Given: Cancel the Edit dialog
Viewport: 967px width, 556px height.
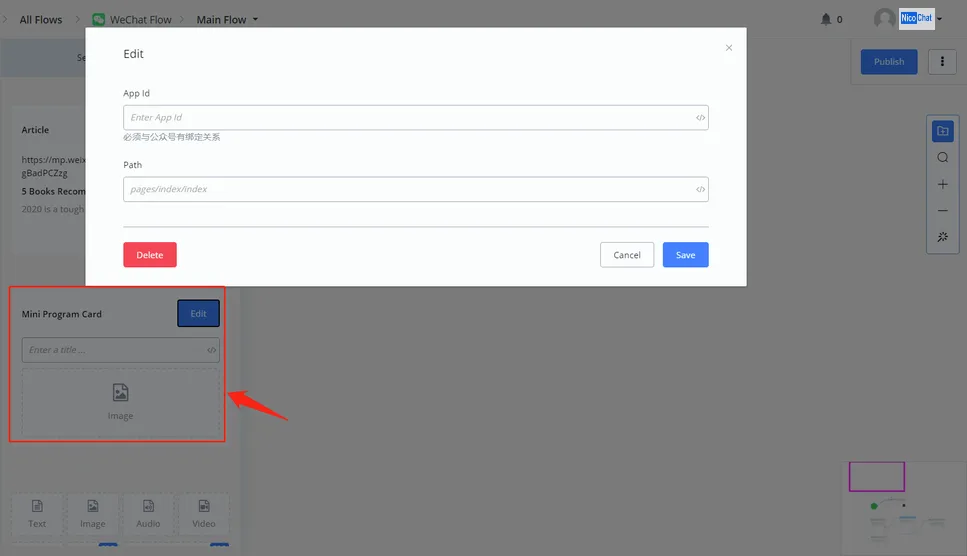Looking at the screenshot, I should [x=627, y=255].
